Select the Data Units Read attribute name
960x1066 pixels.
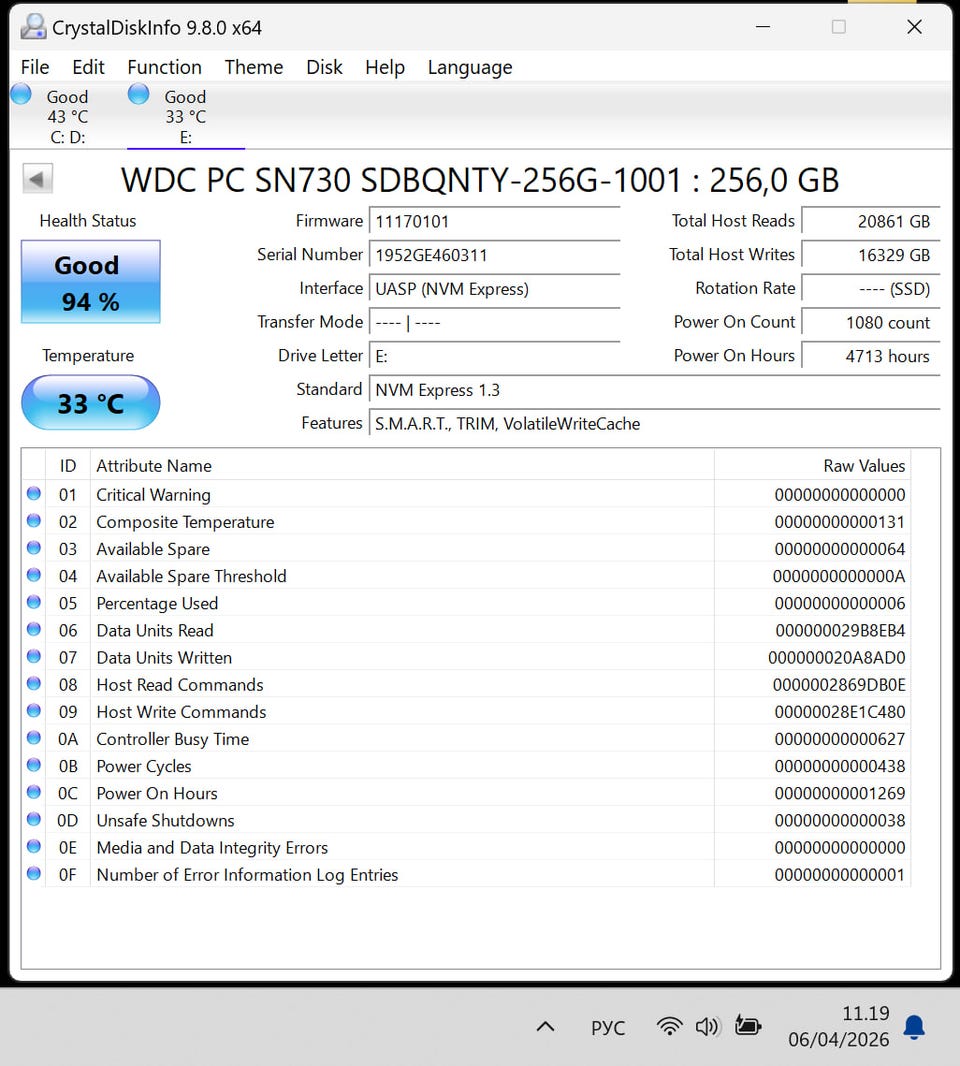coord(154,631)
